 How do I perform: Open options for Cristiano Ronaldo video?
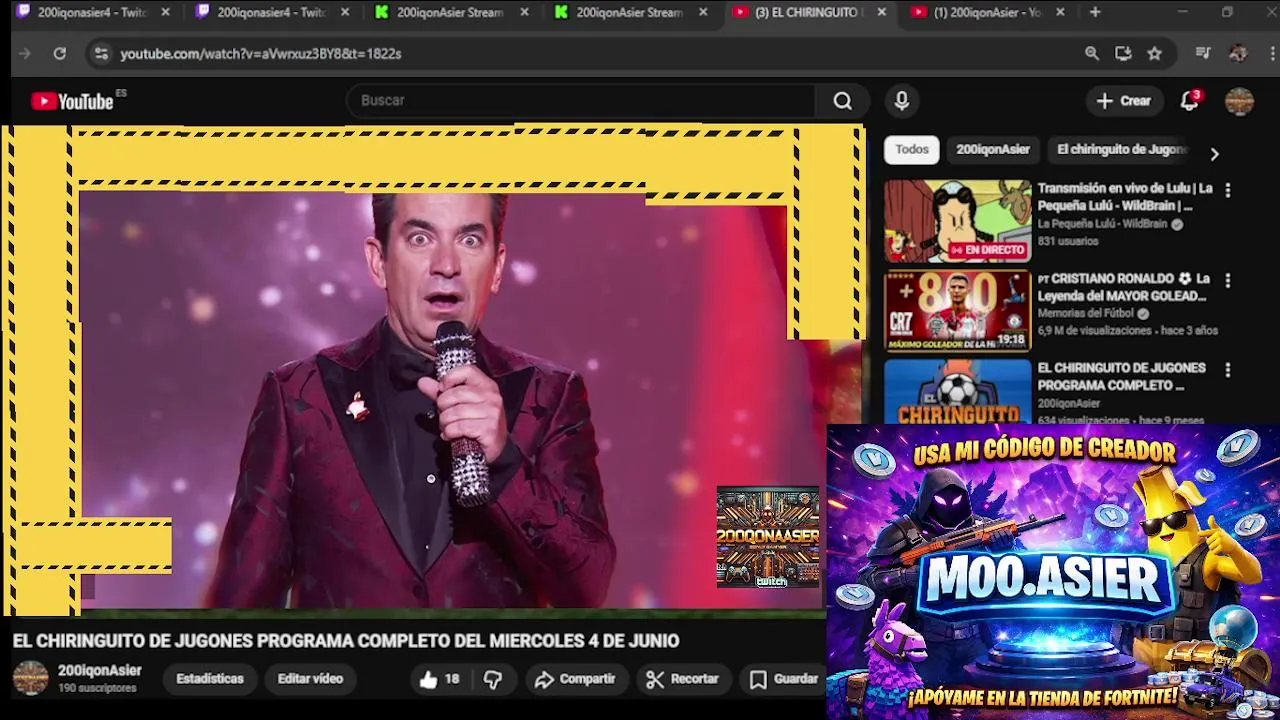[1228, 281]
